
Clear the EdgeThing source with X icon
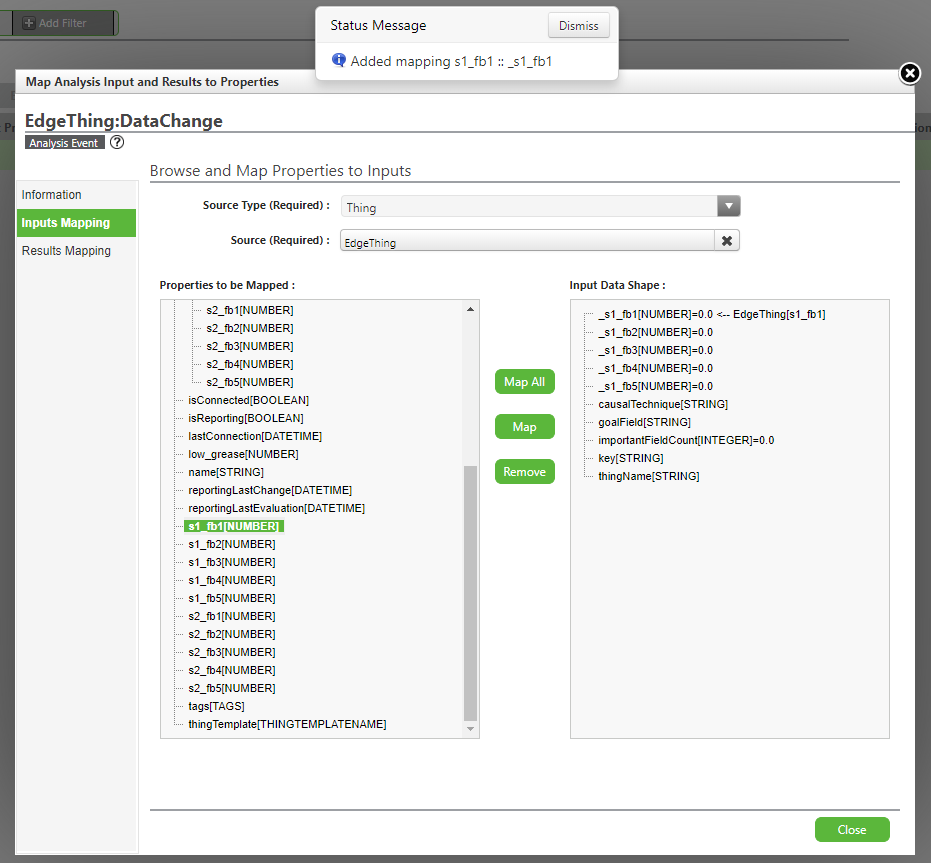pyautogui.click(x=727, y=241)
